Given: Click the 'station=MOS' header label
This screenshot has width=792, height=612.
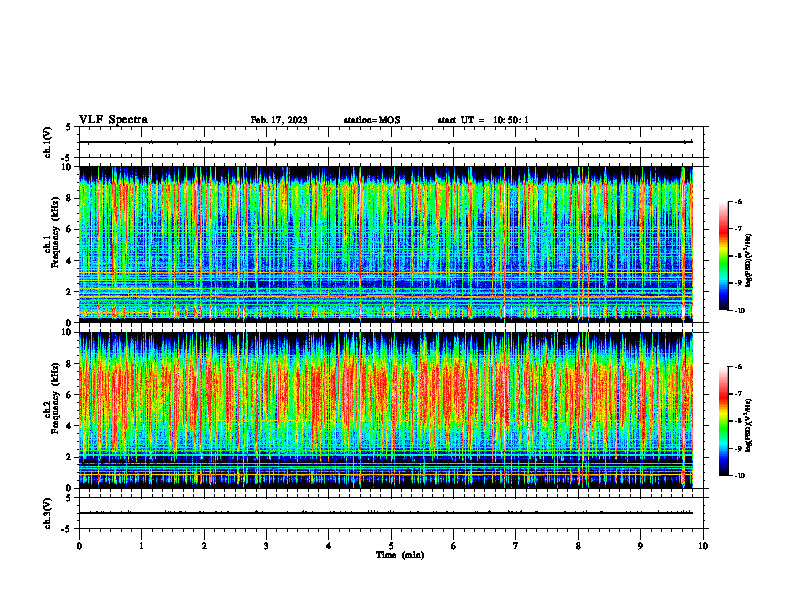Looking at the screenshot, I should pyautogui.click(x=372, y=120).
